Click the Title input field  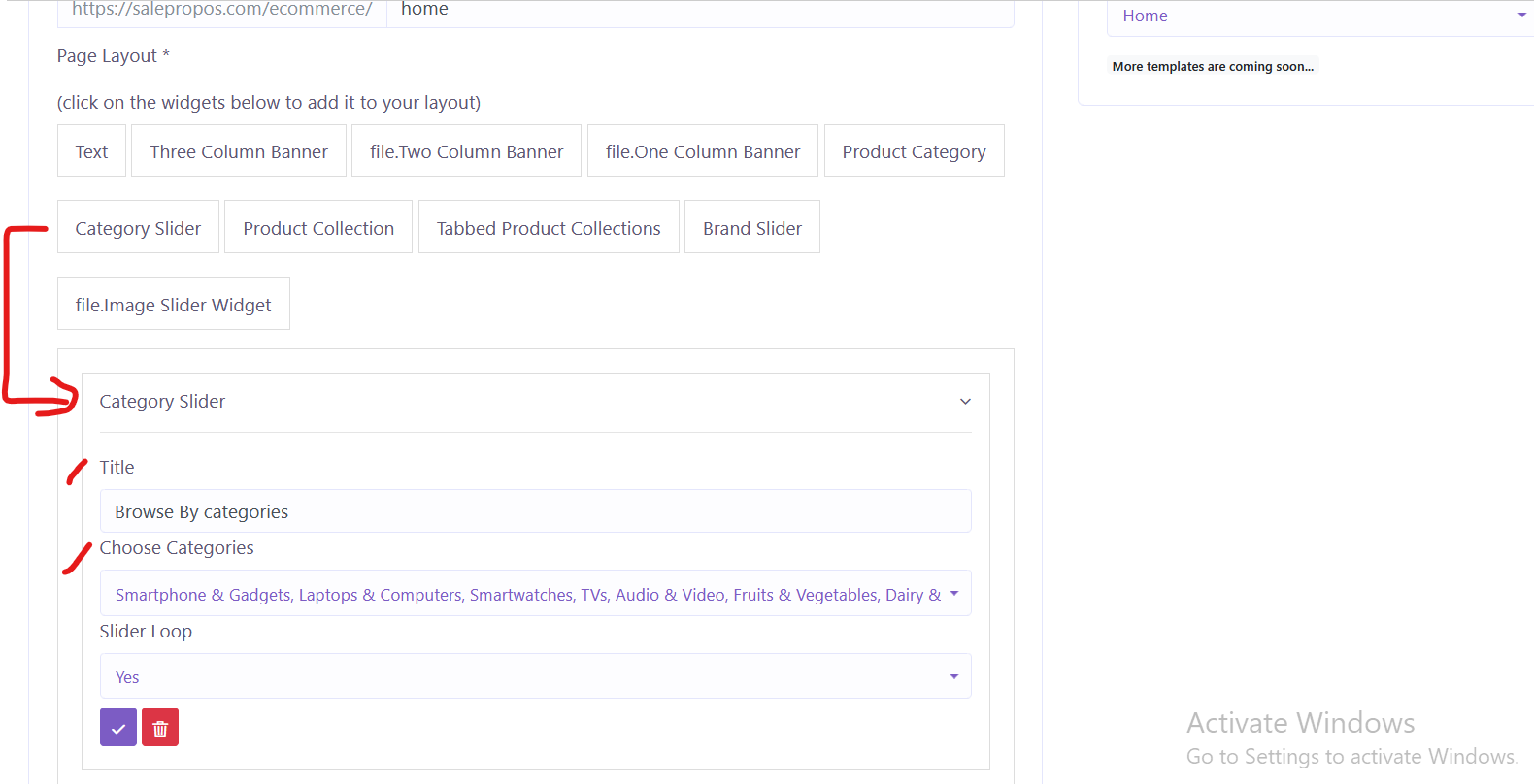coord(535,511)
